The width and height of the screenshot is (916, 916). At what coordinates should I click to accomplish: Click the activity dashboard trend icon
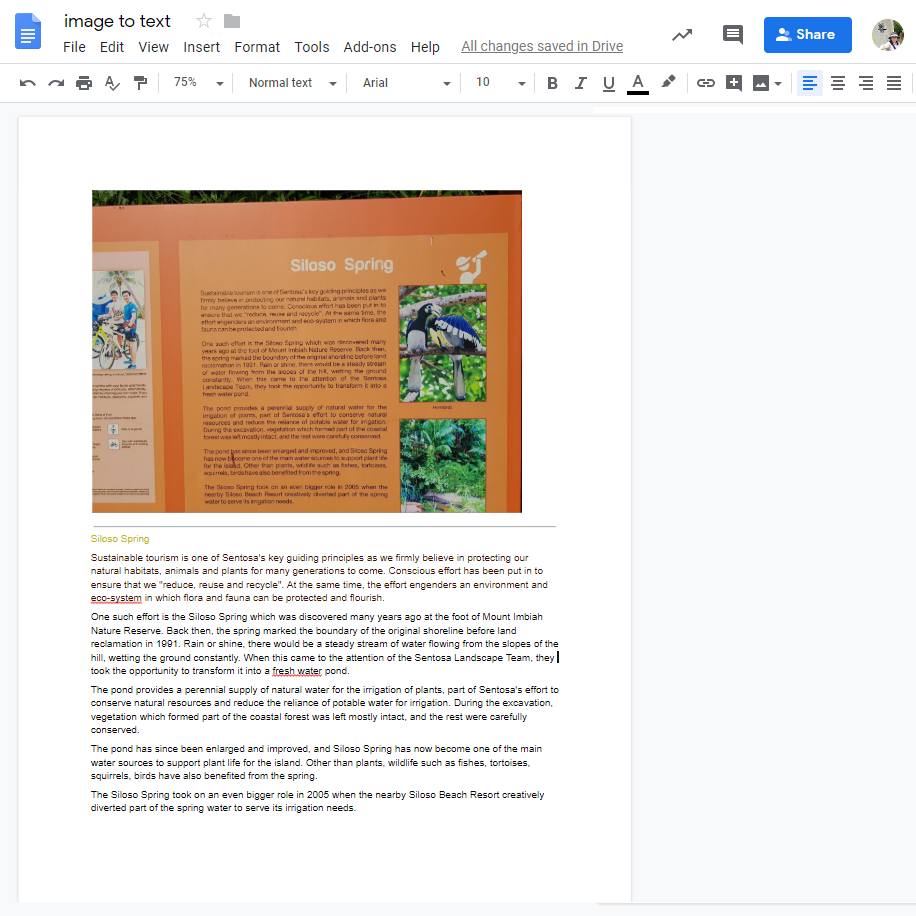point(682,35)
